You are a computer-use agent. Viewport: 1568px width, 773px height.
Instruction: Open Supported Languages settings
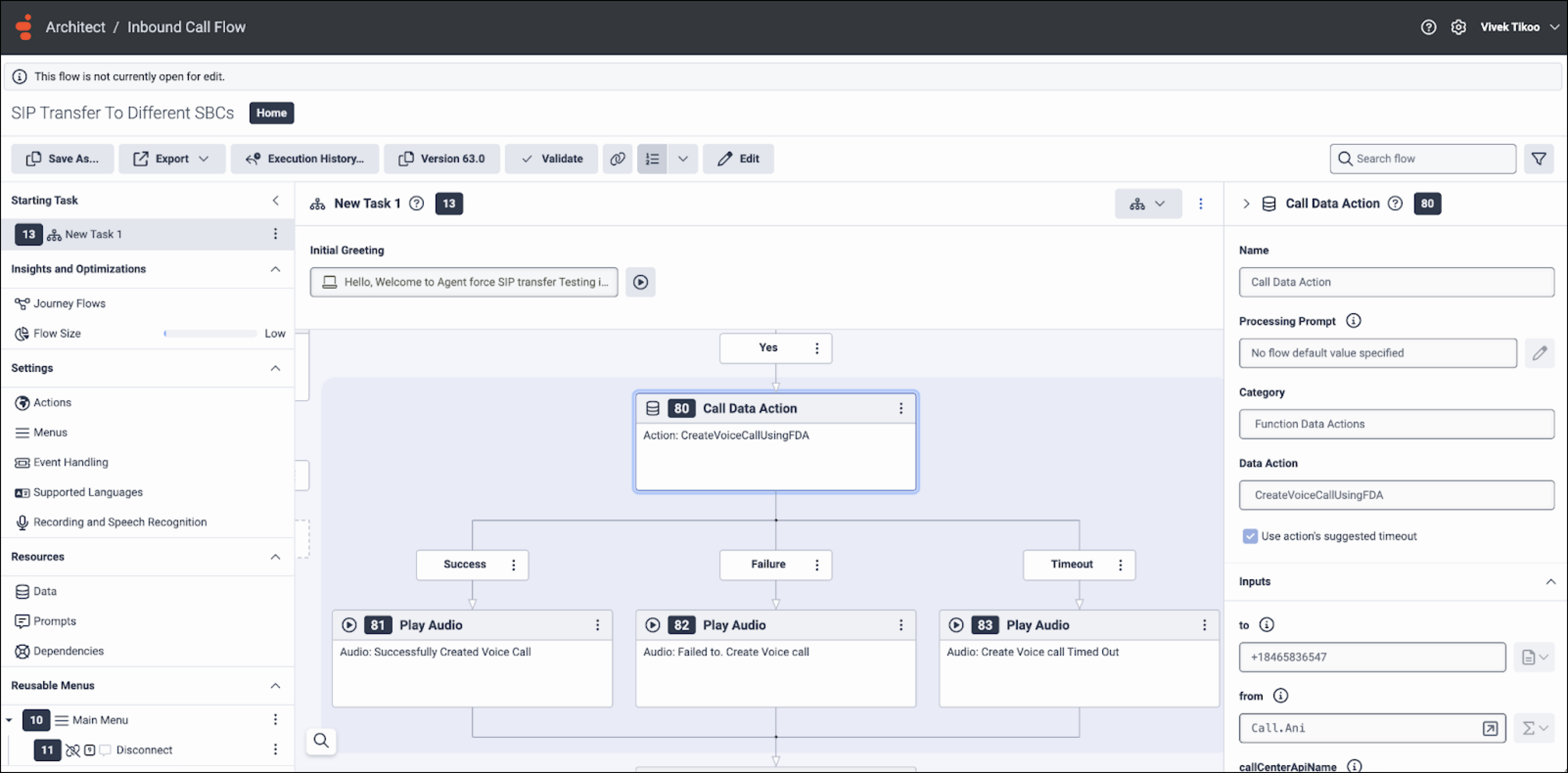point(88,492)
